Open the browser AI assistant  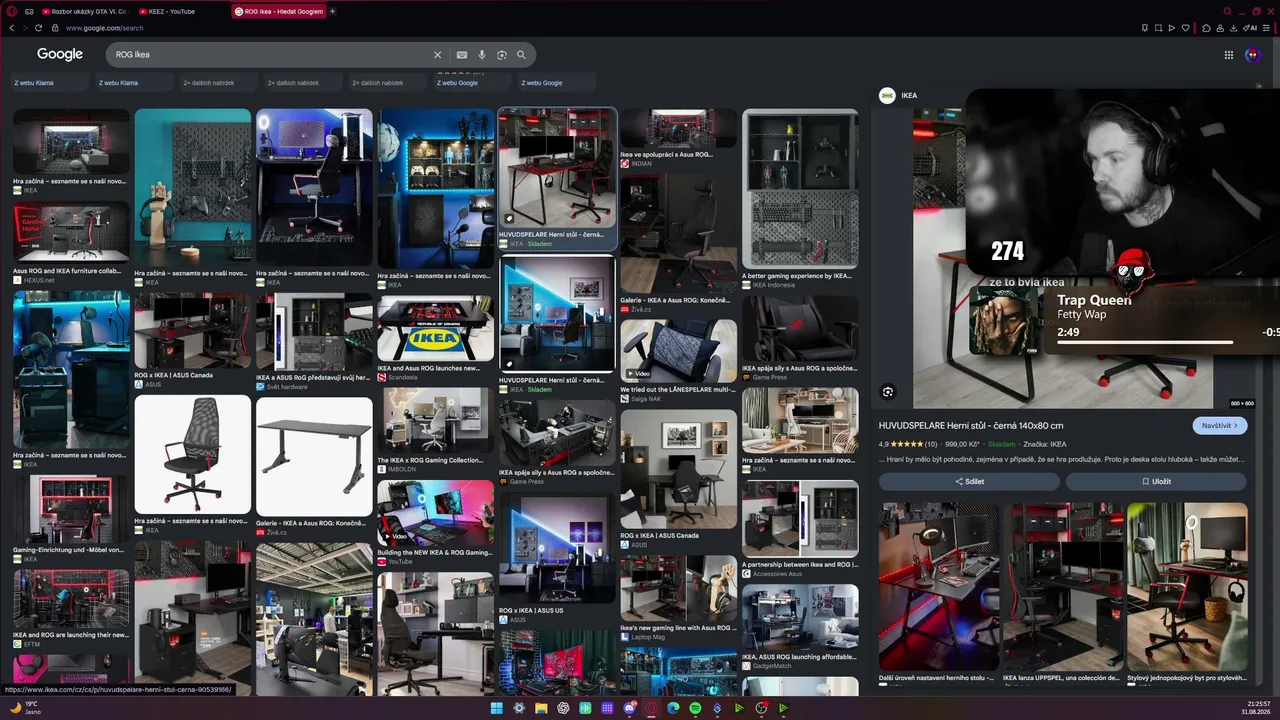(x=1250, y=28)
